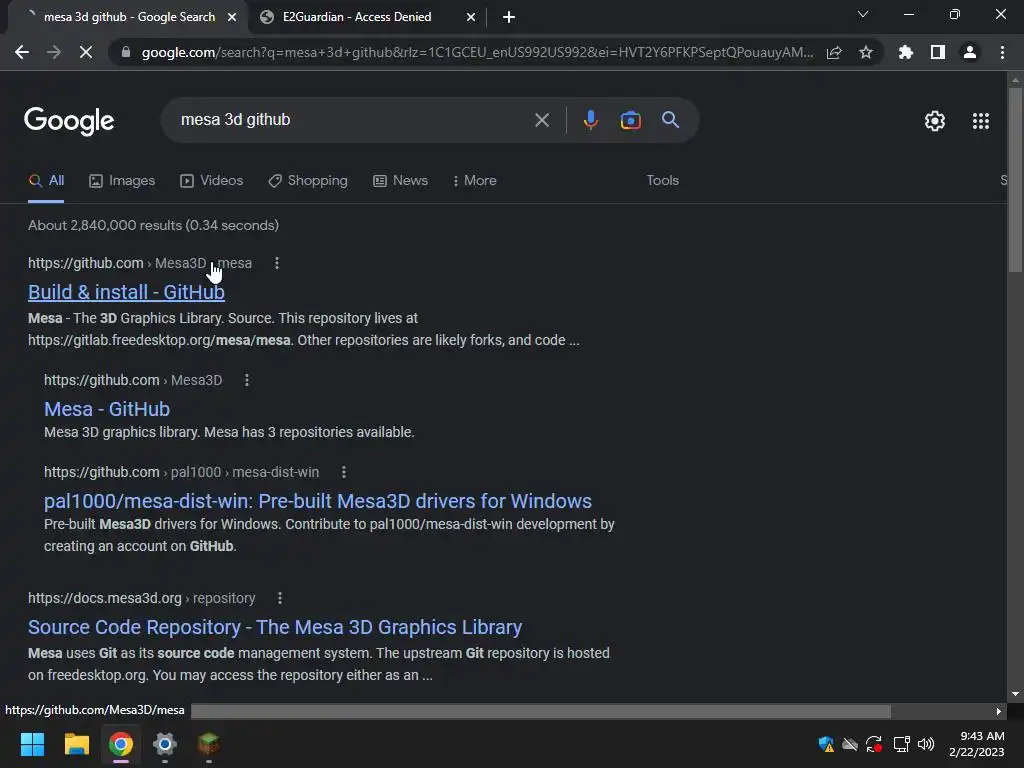Select the All results tab
1024x768 pixels.
[x=46, y=181]
